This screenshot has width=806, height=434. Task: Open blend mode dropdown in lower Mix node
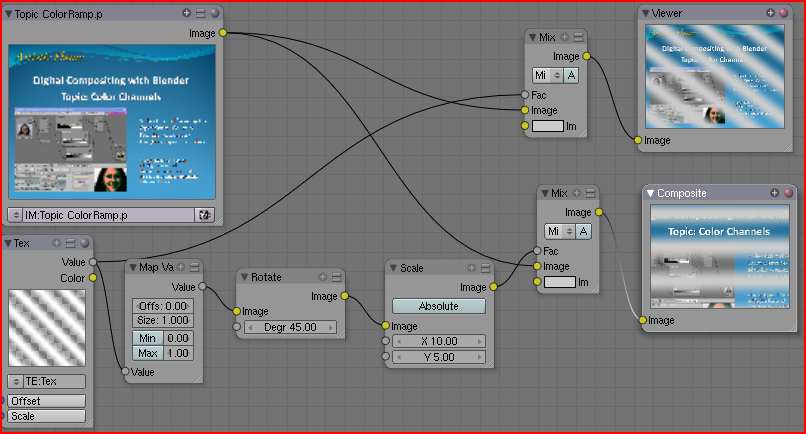[560, 231]
